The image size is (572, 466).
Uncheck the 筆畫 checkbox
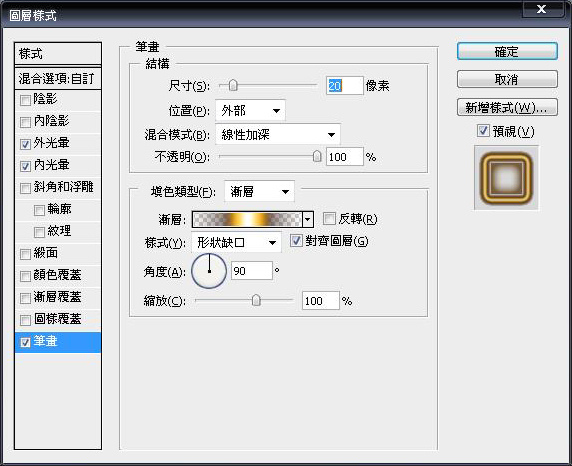25,342
